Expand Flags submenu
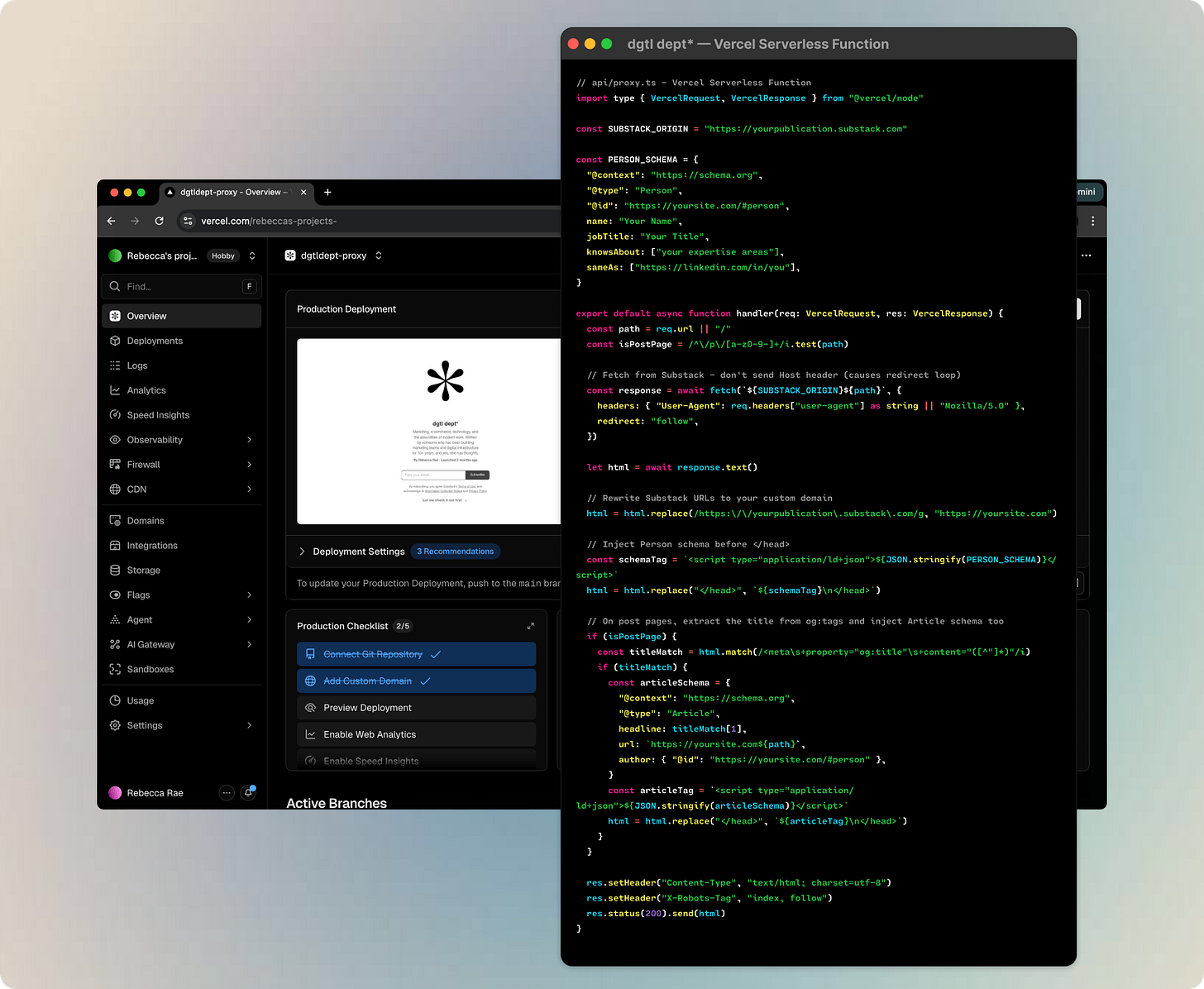The width and height of the screenshot is (1204, 989). (x=249, y=595)
